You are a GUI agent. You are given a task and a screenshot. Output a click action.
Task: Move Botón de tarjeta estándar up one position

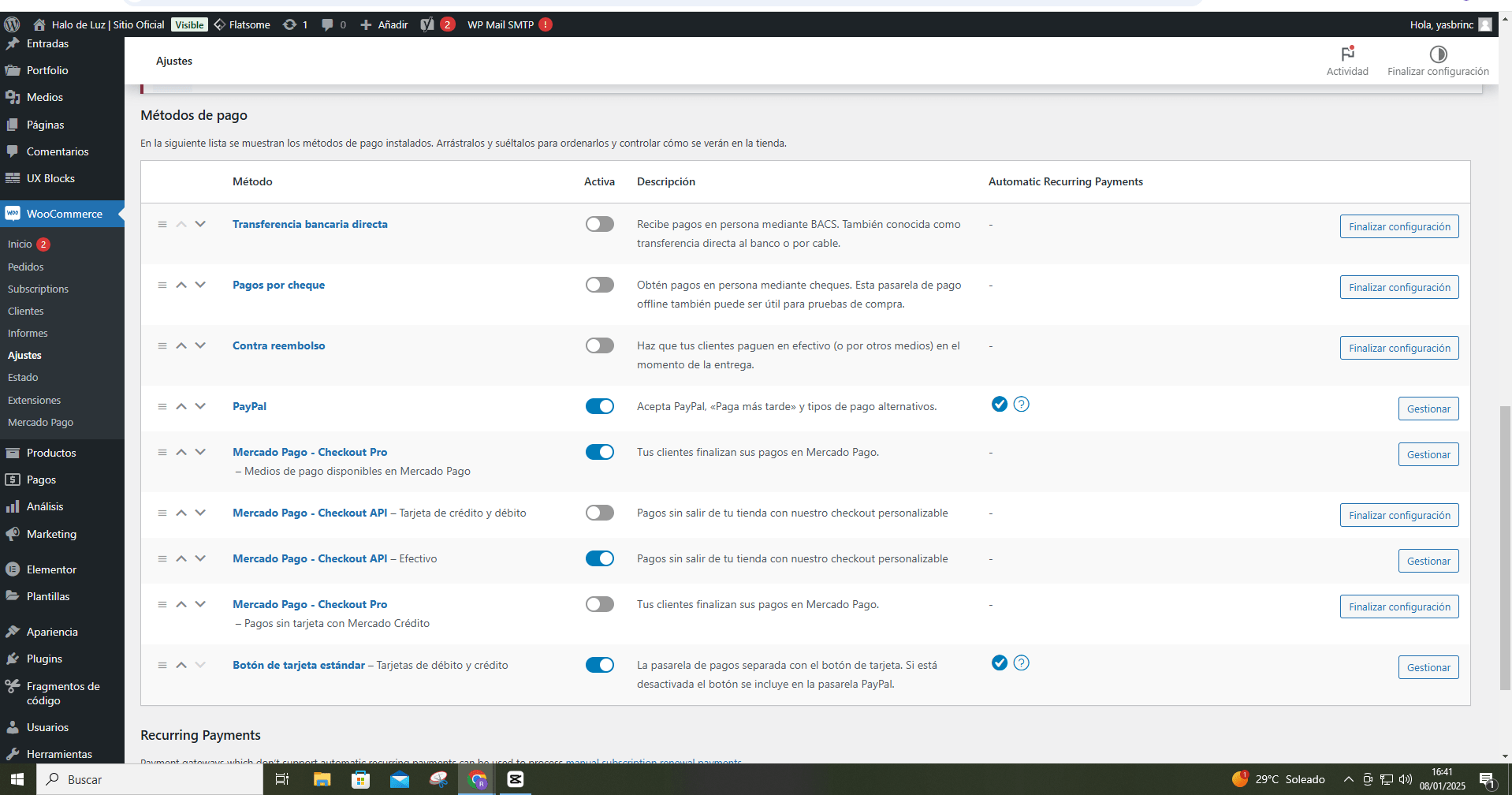pyautogui.click(x=181, y=666)
